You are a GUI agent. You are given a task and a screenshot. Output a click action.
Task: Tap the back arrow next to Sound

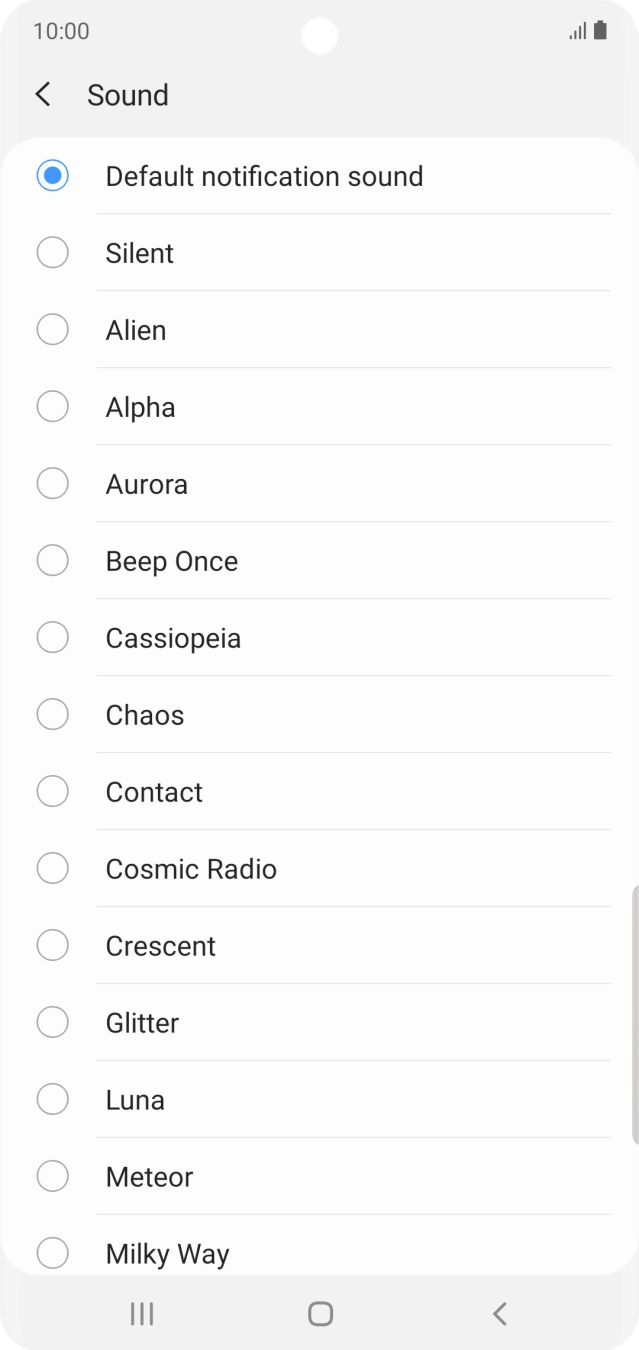(x=42, y=94)
